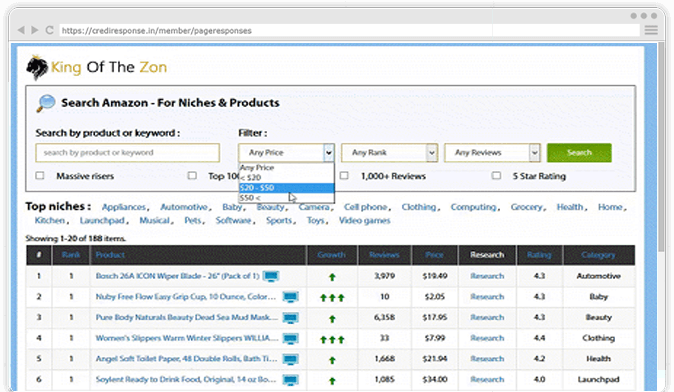Open the Health niche link
This screenshot has width=674, height=392.
click(x=570, y=207)
